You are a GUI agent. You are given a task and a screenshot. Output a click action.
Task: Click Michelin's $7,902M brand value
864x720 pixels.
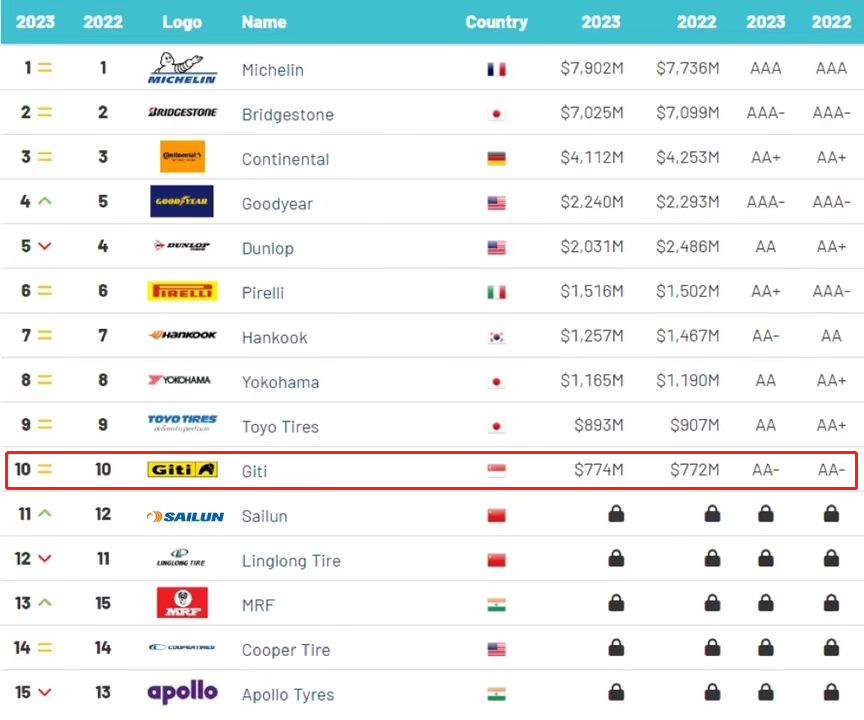(592, 69)
